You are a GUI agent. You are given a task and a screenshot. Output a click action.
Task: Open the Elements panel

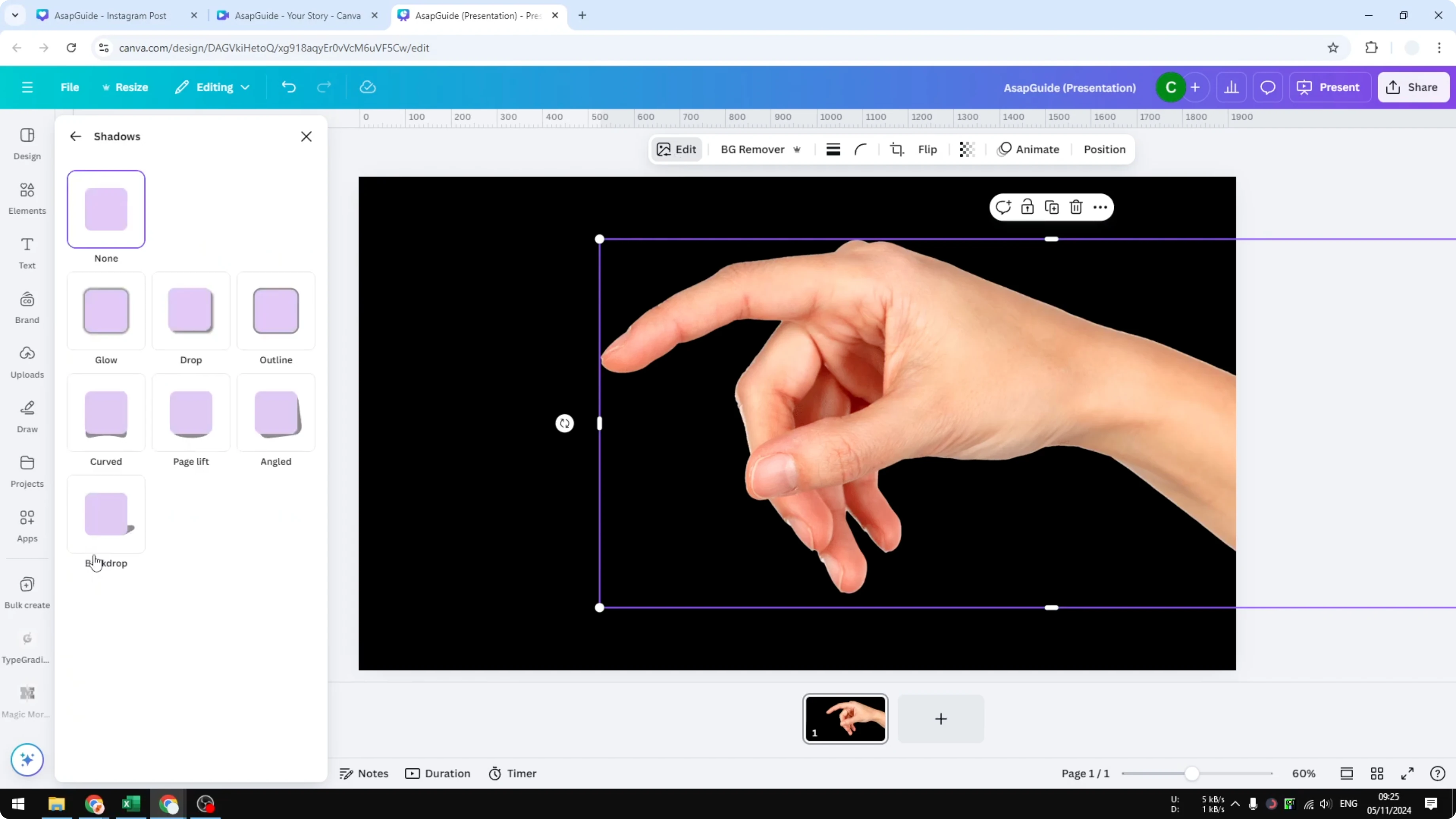click(x=27, y=198)
